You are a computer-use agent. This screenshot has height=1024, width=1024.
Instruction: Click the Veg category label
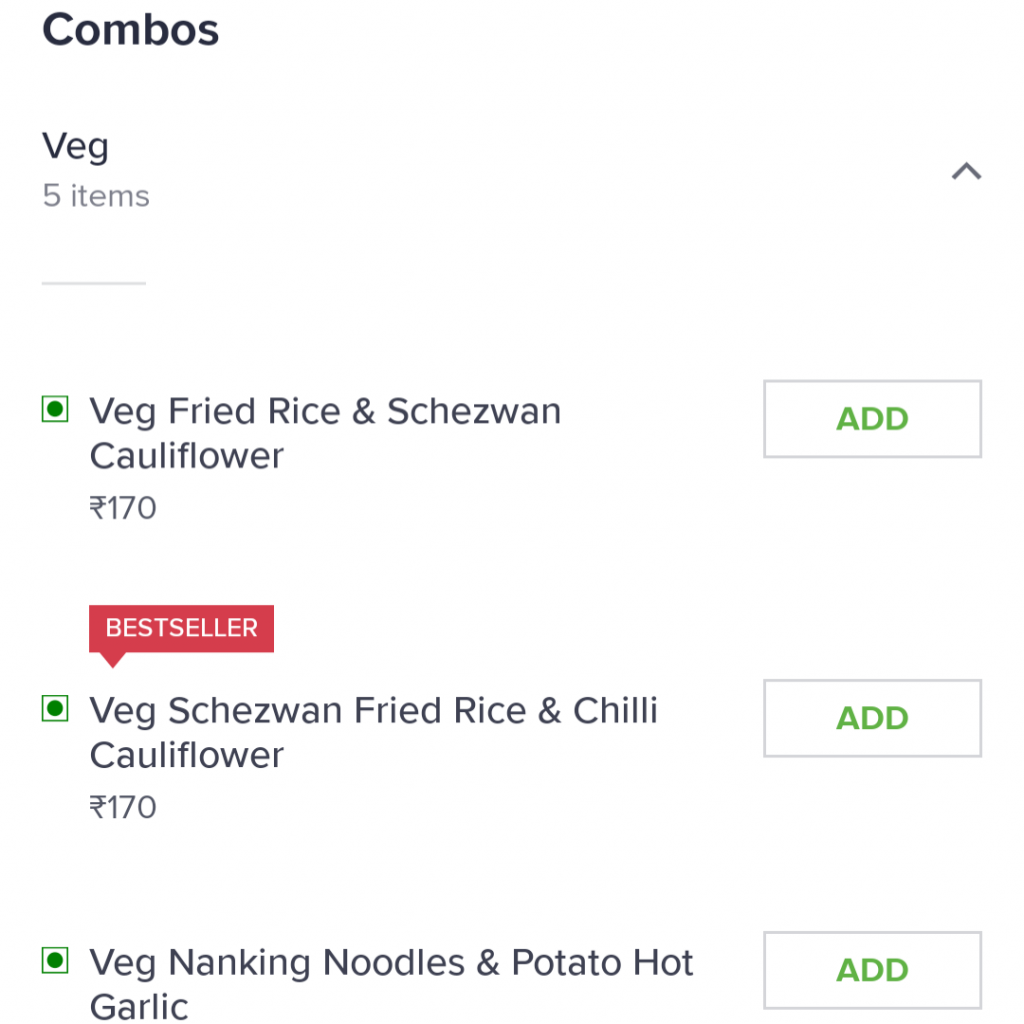[x=75, y=145]
